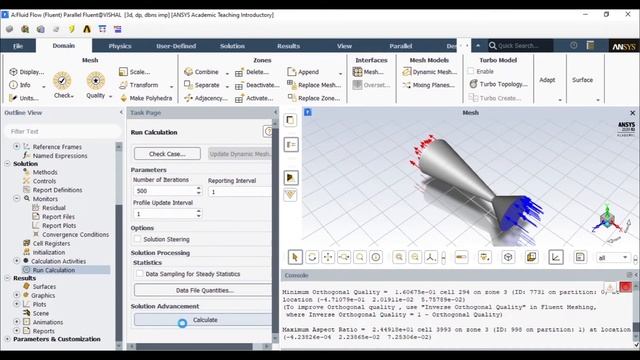Viewport: 640px width, 360px height.
Task: Expand Reference Frames tree node
Action: click(17, 146)
